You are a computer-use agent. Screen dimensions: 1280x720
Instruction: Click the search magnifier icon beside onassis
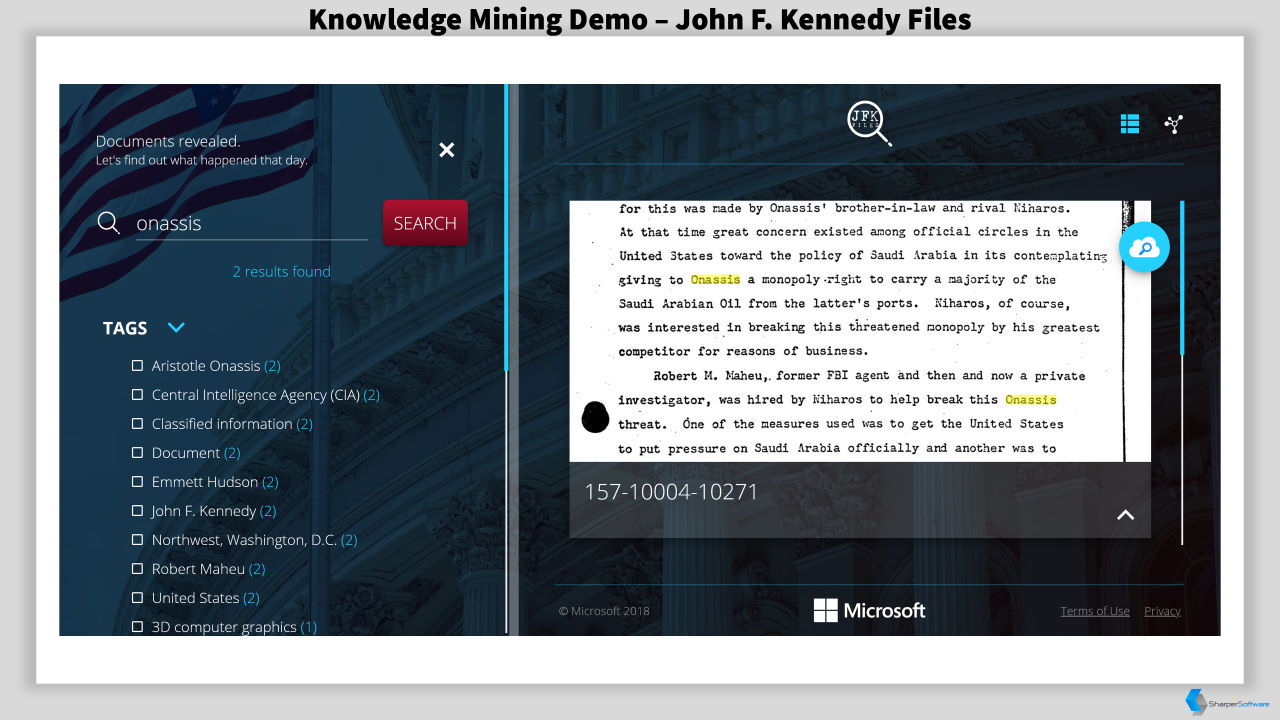(x=108, y=223)
